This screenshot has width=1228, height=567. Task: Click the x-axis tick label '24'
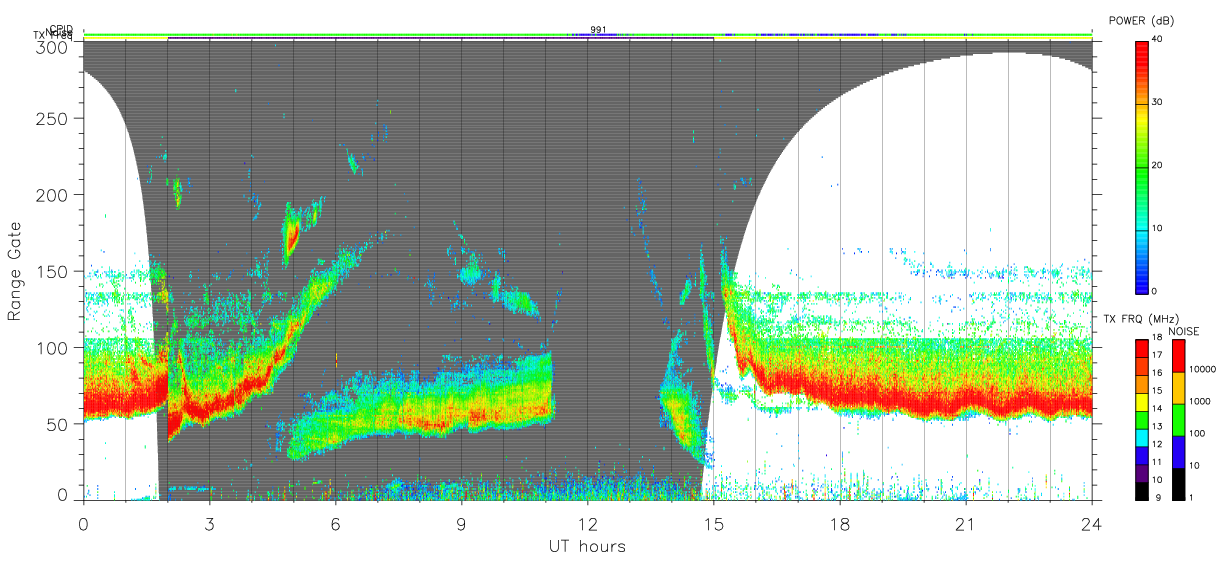(x=1092, y=524)
